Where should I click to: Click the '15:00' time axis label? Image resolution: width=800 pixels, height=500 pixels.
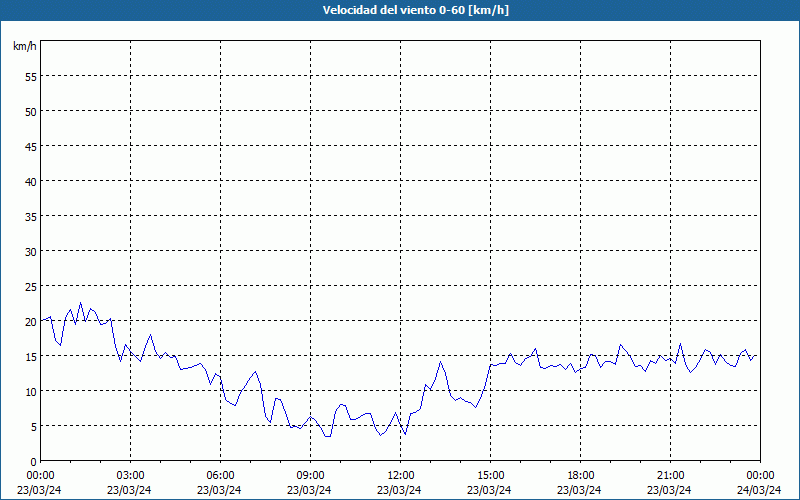[490, 476]
